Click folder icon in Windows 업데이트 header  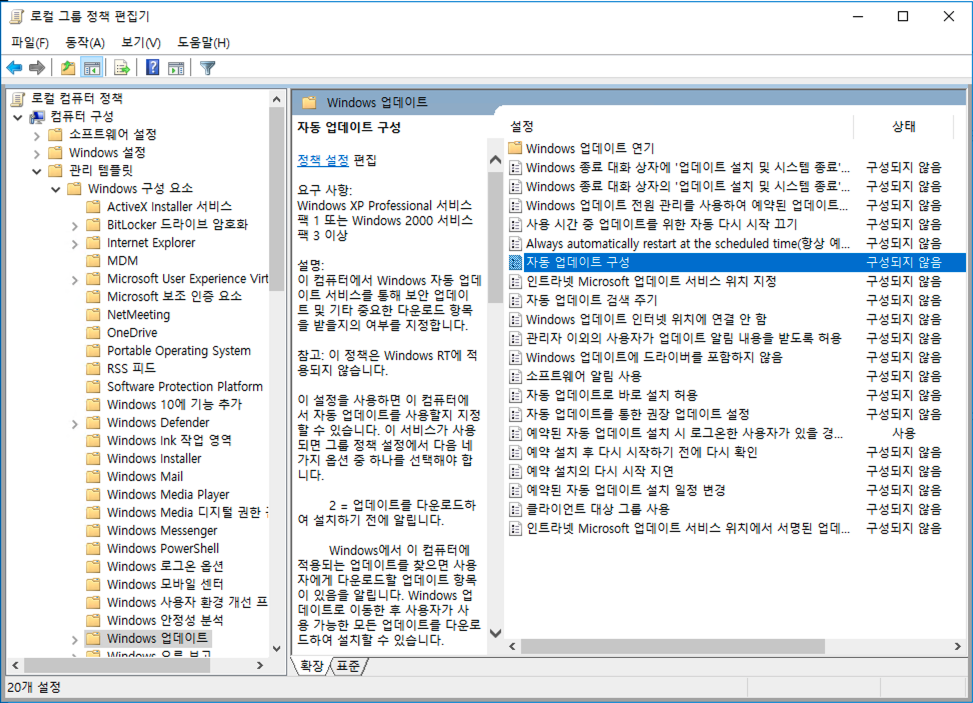pyautogui.click(x=309, y=102)
